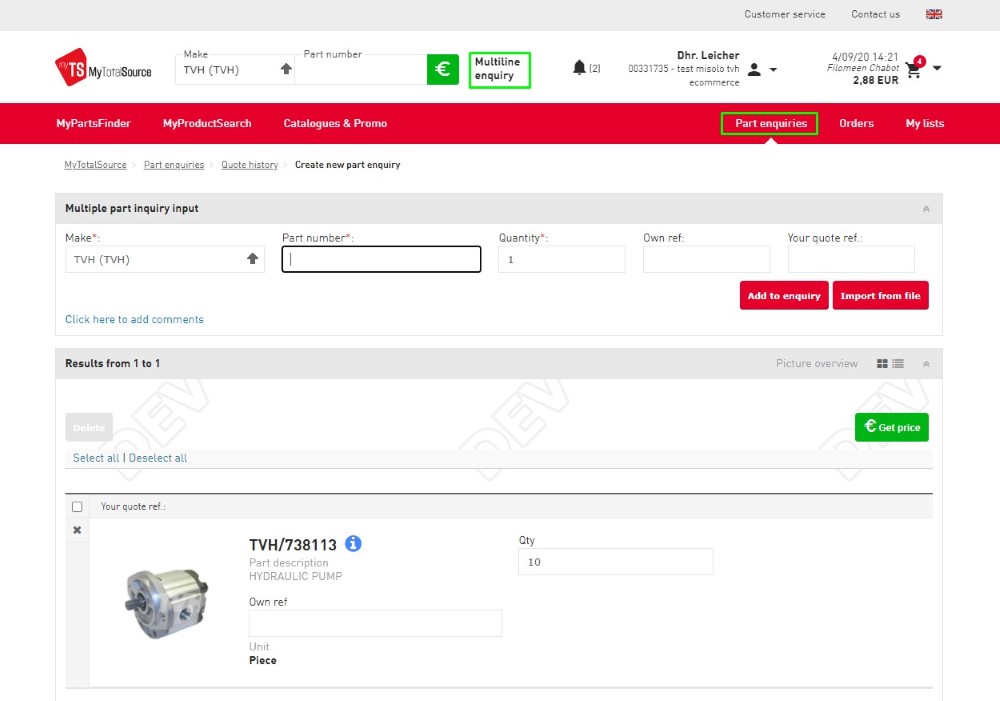Click Add to enquiry
The image size is (1000, 701).
pyautogui.click(x=784, y=295)
